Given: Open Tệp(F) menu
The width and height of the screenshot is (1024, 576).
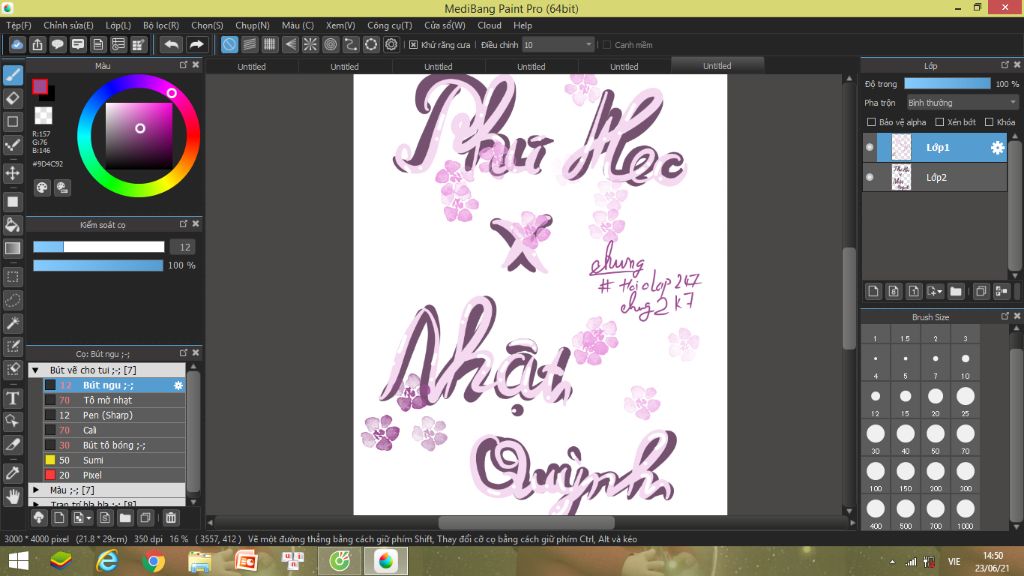Looking at the screenshot, I should tap(19, 25).
